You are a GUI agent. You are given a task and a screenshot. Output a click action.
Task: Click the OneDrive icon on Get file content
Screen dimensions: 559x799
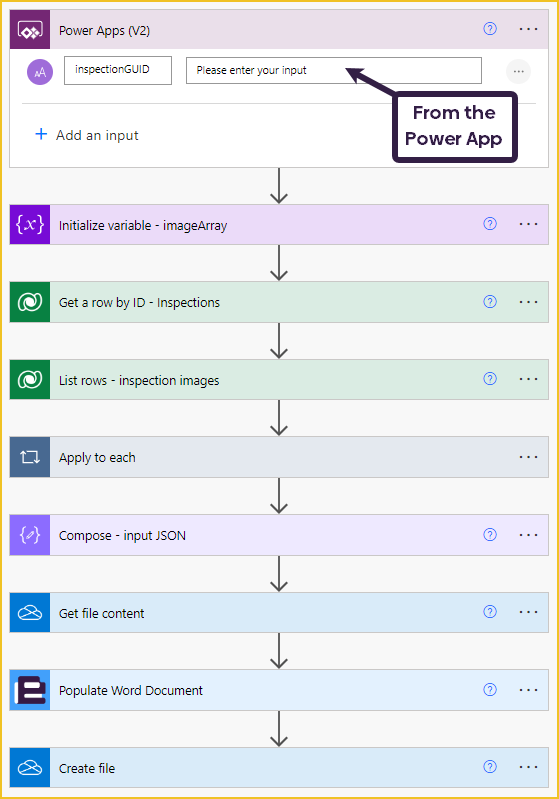(x=30, y=612)
